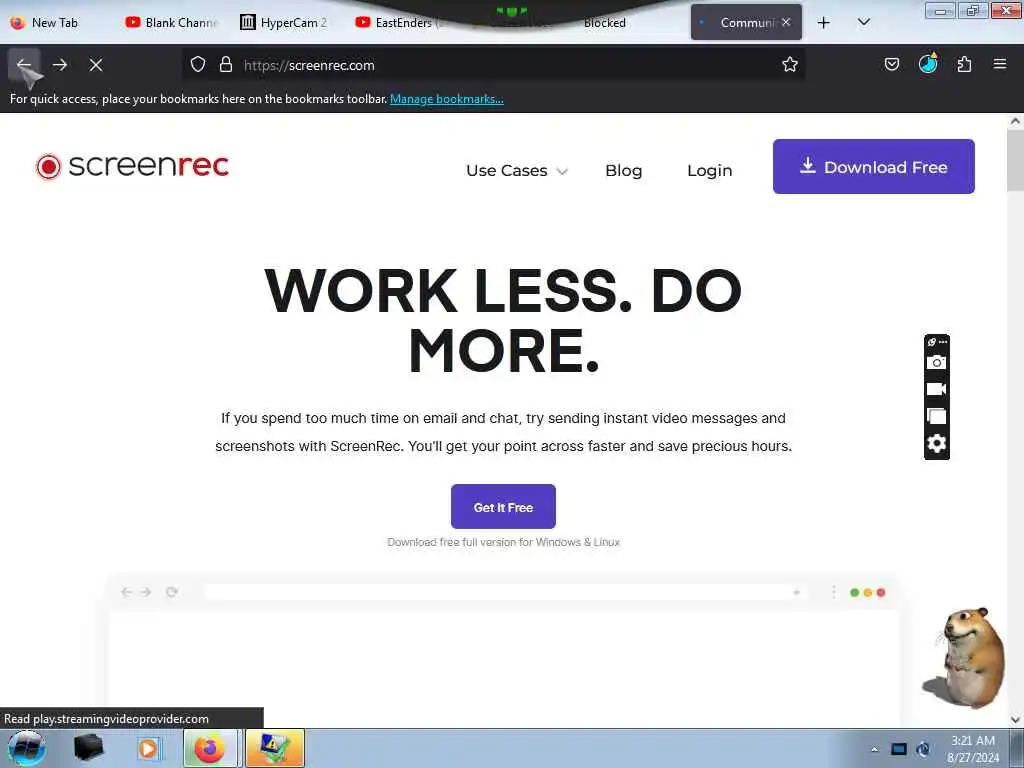Open a new tab with the plus button
This screenshot has width=1024, height=768.
click(x=824, y=23)
